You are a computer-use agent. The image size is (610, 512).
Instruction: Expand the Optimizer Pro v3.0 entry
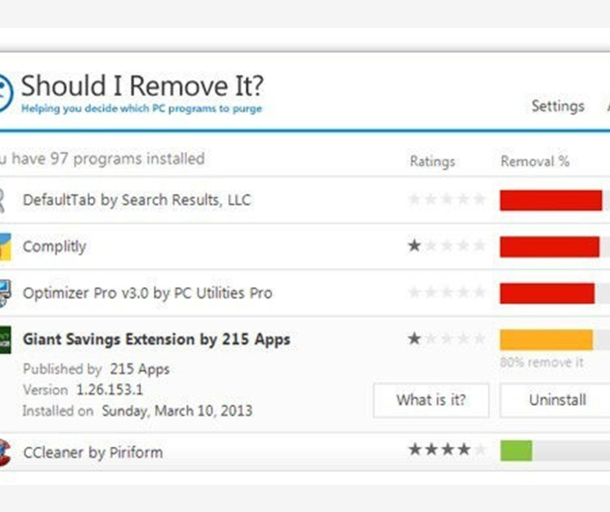pos(305,293)
